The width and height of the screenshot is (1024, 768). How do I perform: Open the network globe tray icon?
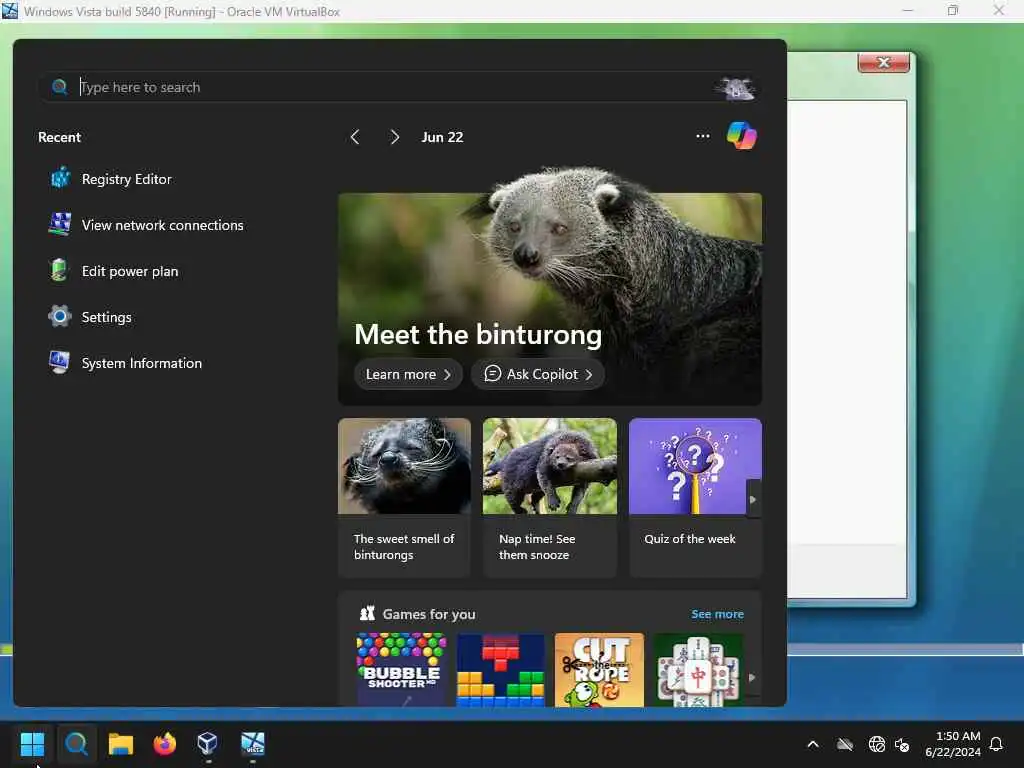876,744
